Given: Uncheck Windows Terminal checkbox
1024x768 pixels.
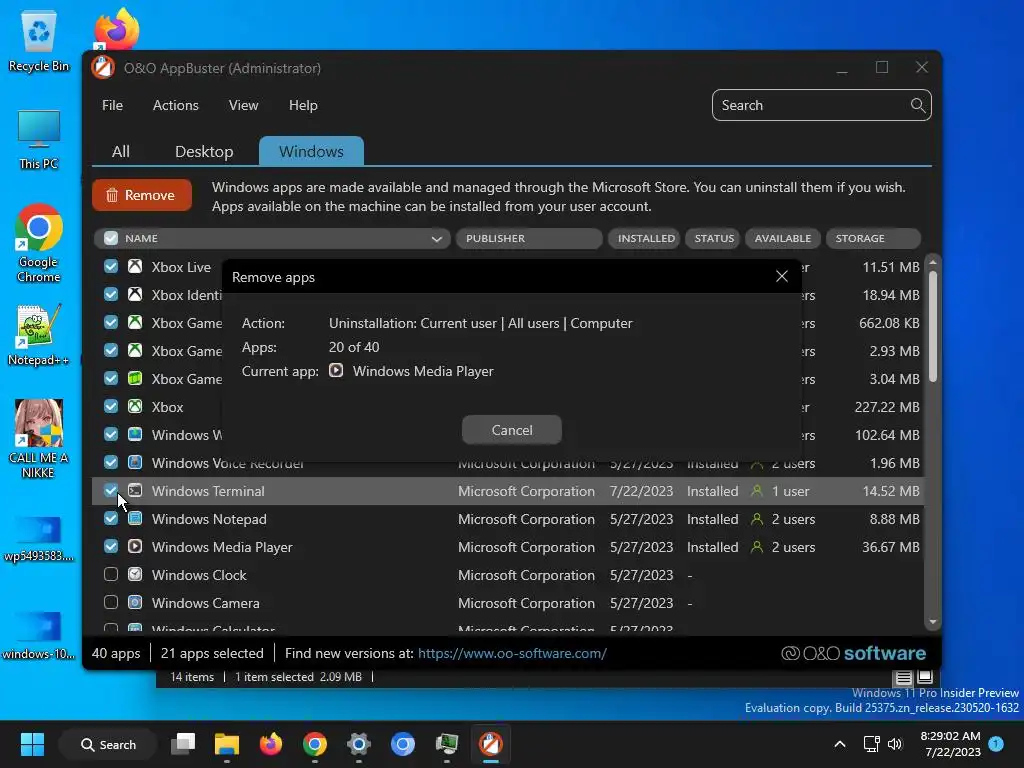Looking at the screenshot, I should point(111,490).
